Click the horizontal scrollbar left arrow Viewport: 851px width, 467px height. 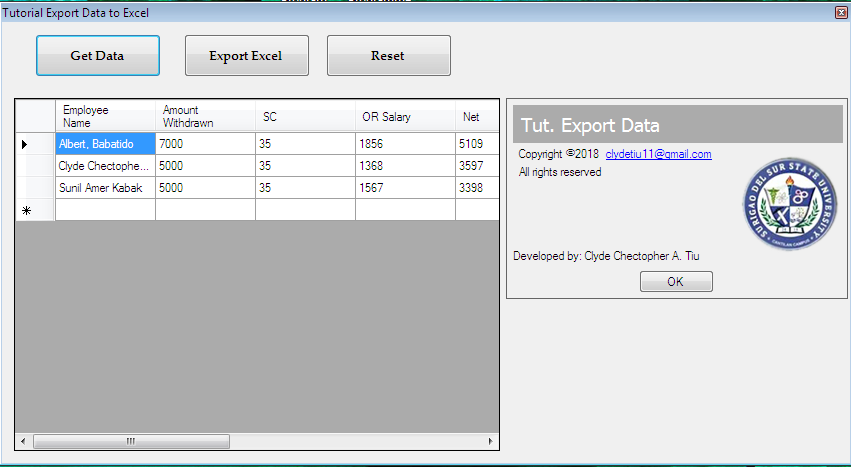23,441
